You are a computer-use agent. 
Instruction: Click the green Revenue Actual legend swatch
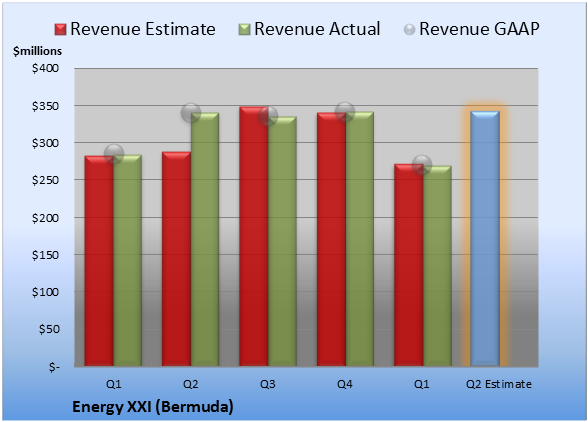tap(244, 29)
